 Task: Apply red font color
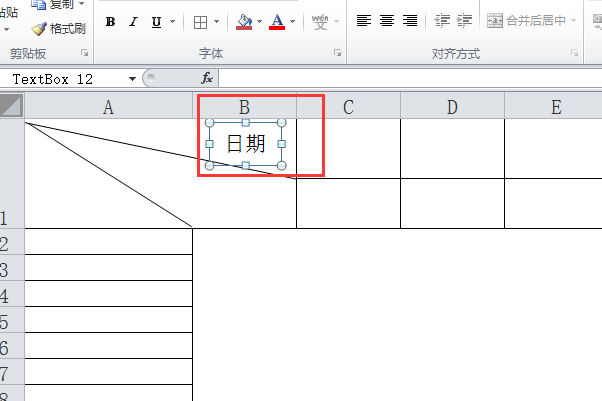coord(277,22)
